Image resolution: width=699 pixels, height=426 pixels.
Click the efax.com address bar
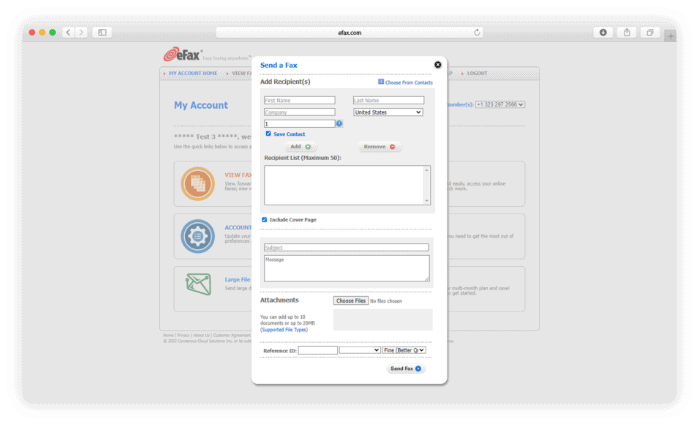point(350,33)
